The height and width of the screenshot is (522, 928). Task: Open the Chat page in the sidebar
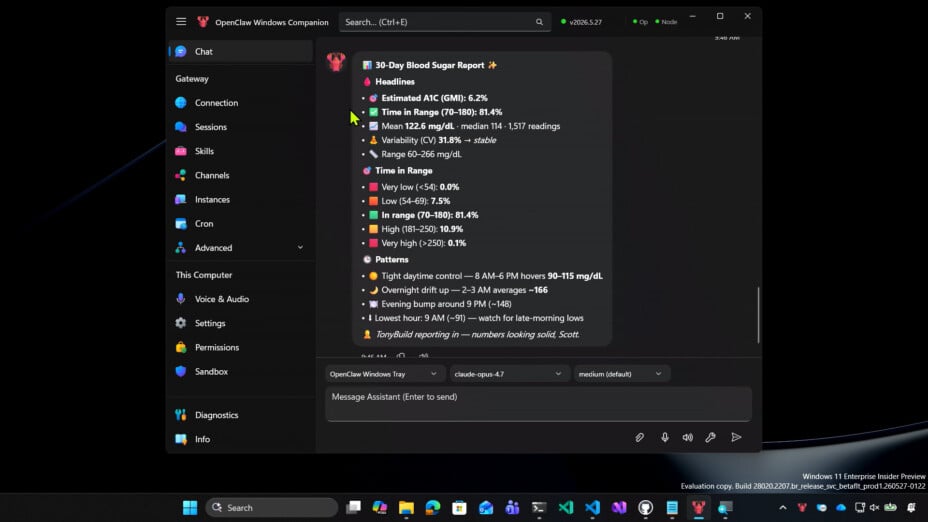coord(241,51)
